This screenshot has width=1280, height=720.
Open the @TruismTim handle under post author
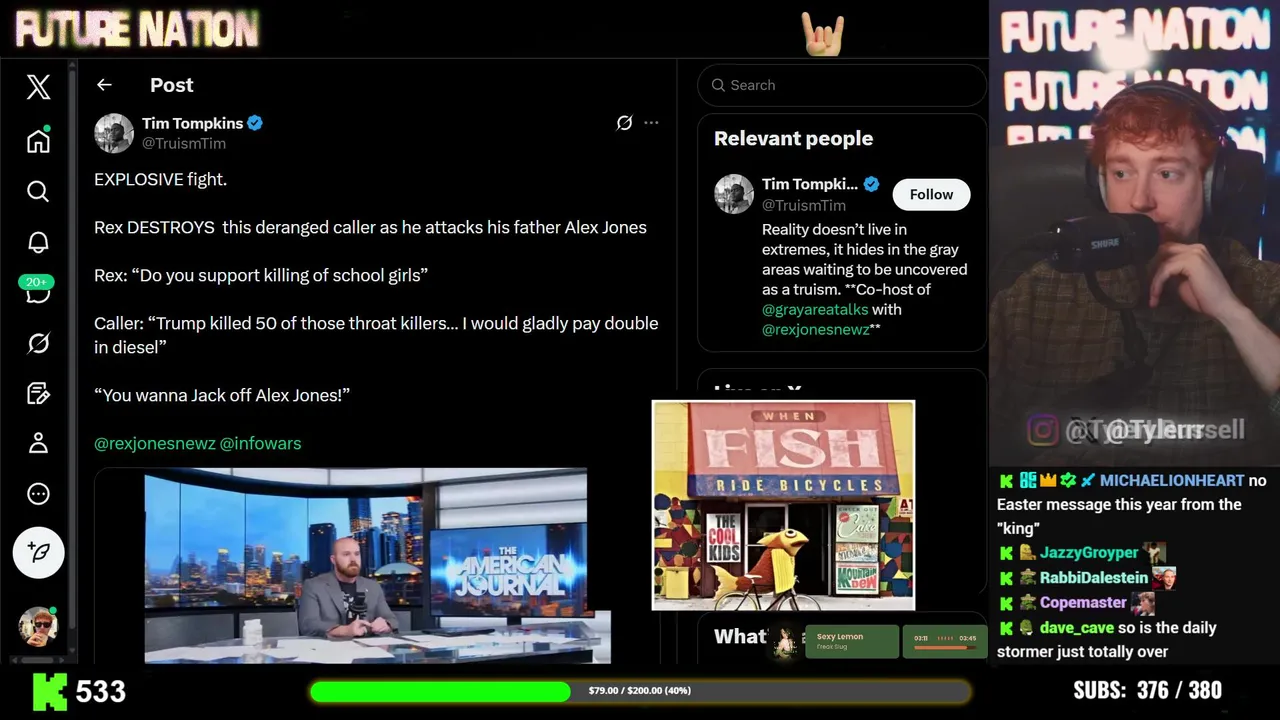tap(183, 143)
